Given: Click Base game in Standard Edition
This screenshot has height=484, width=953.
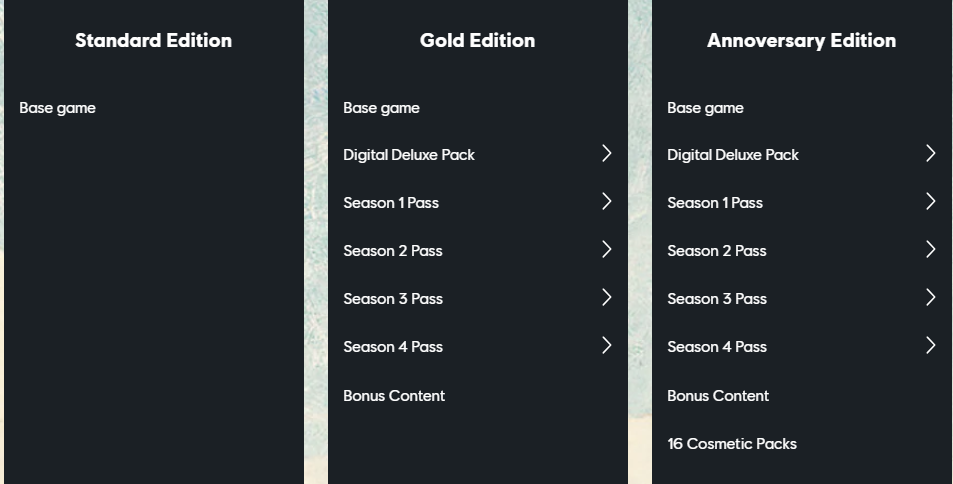Looking at the screenshot, I should click(x=57, y=108).
